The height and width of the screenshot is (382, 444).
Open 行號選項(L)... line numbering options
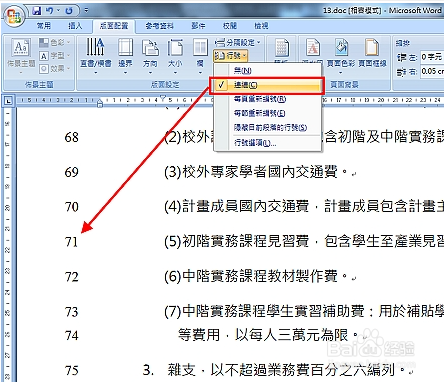pos(268,143)
